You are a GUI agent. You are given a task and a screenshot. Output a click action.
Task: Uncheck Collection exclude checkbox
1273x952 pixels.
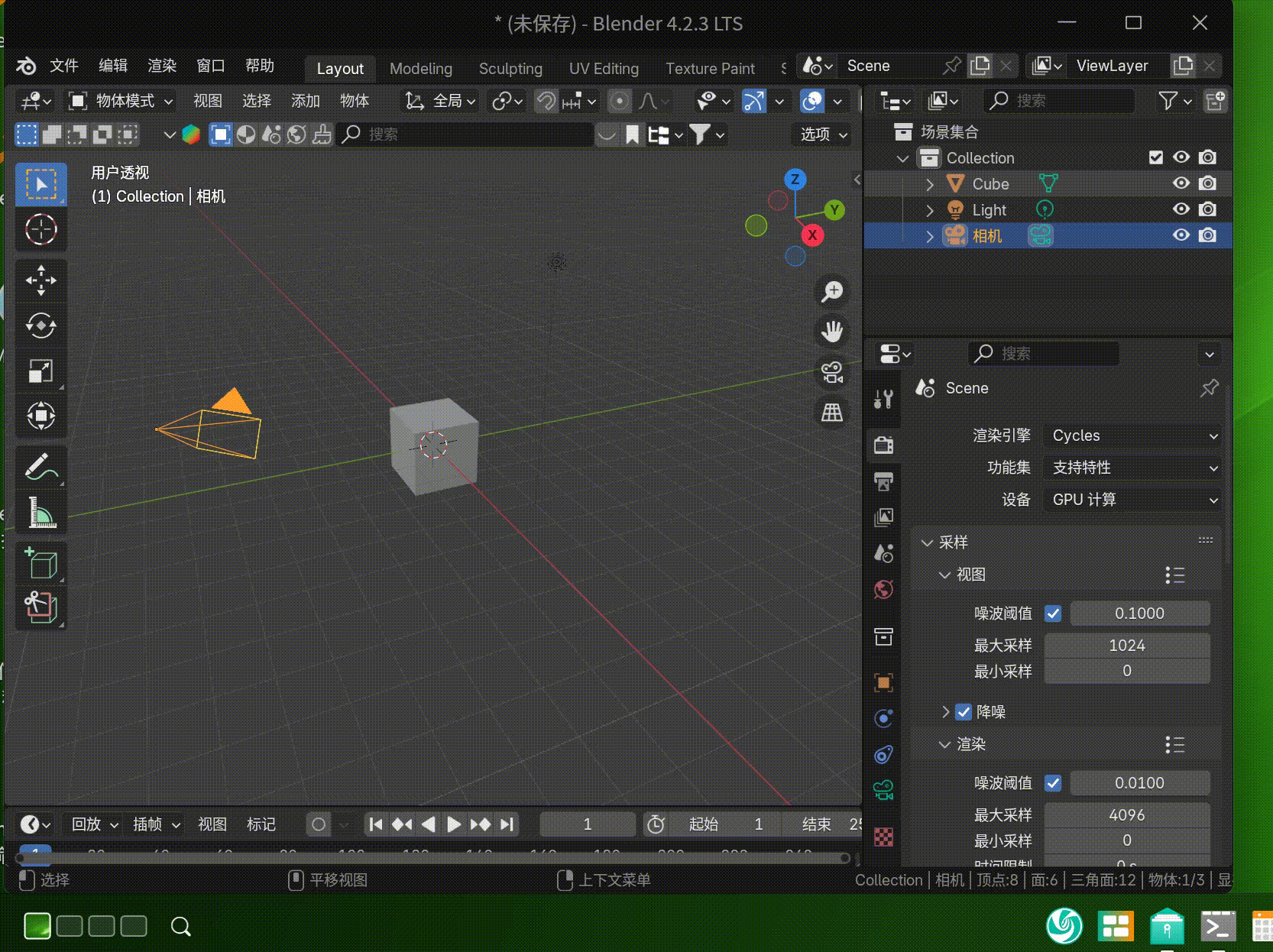[1155, 157]
